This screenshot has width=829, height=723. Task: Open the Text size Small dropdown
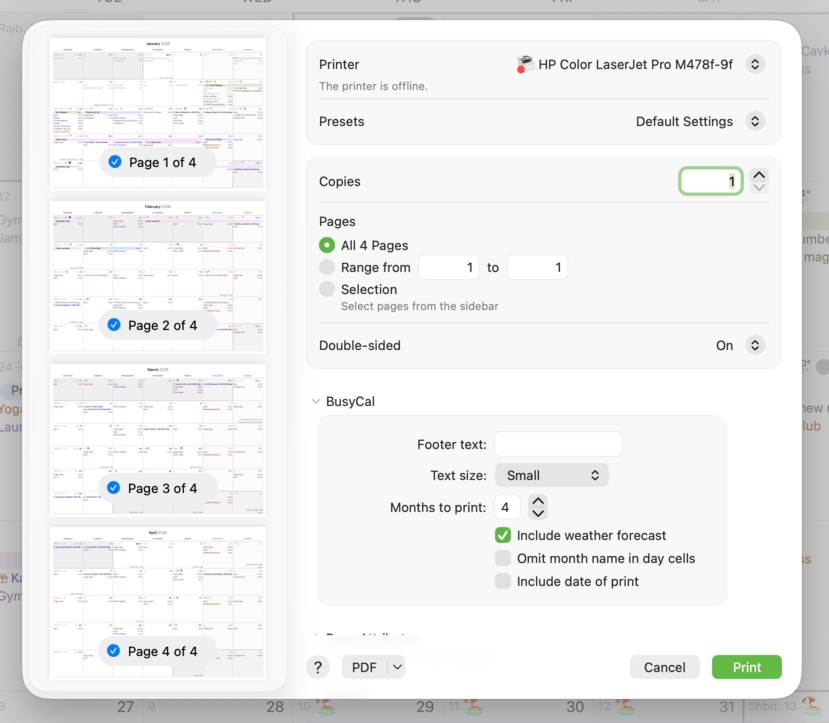coord(551,475)
